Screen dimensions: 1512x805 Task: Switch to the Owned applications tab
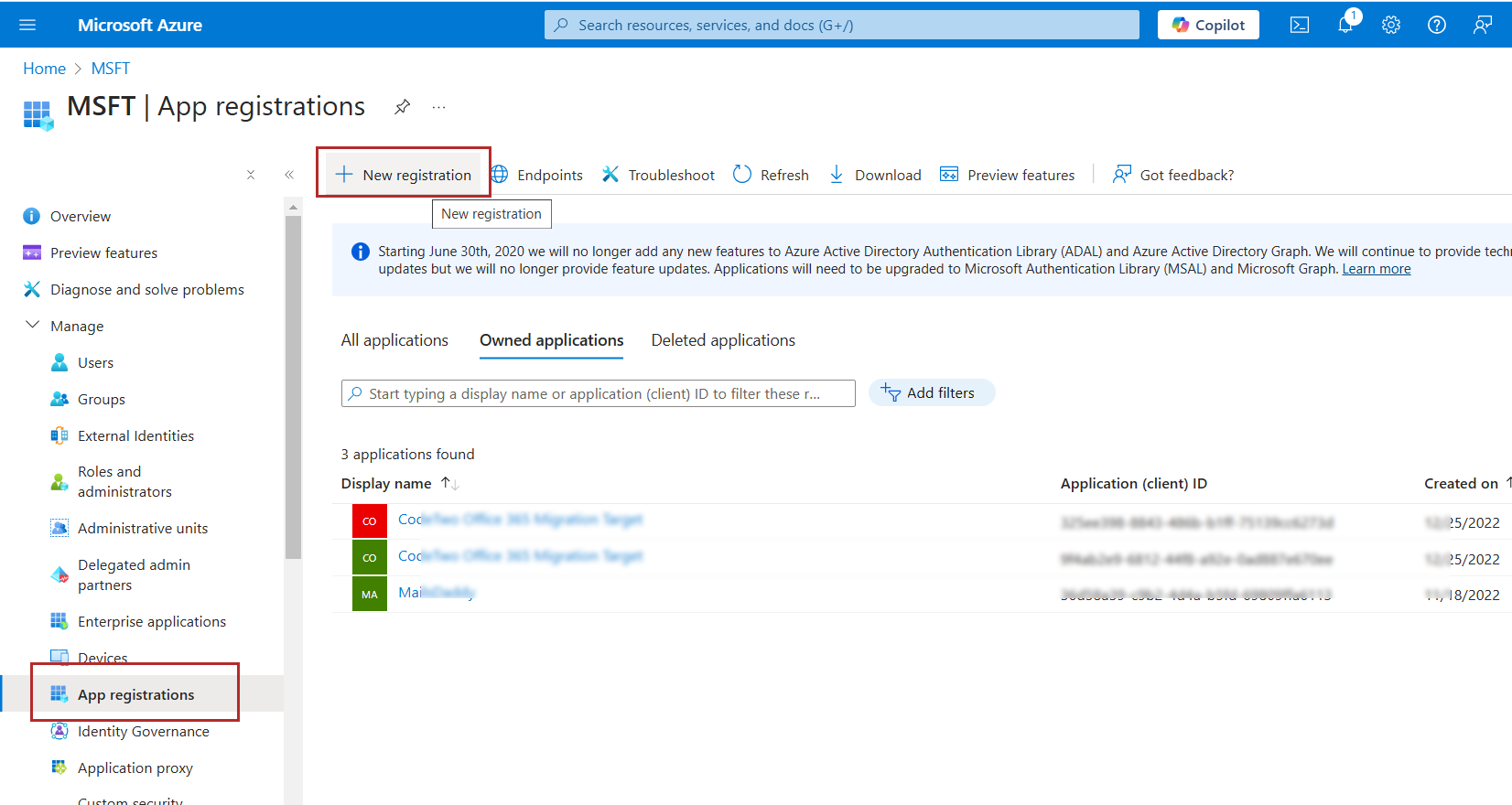551,340
